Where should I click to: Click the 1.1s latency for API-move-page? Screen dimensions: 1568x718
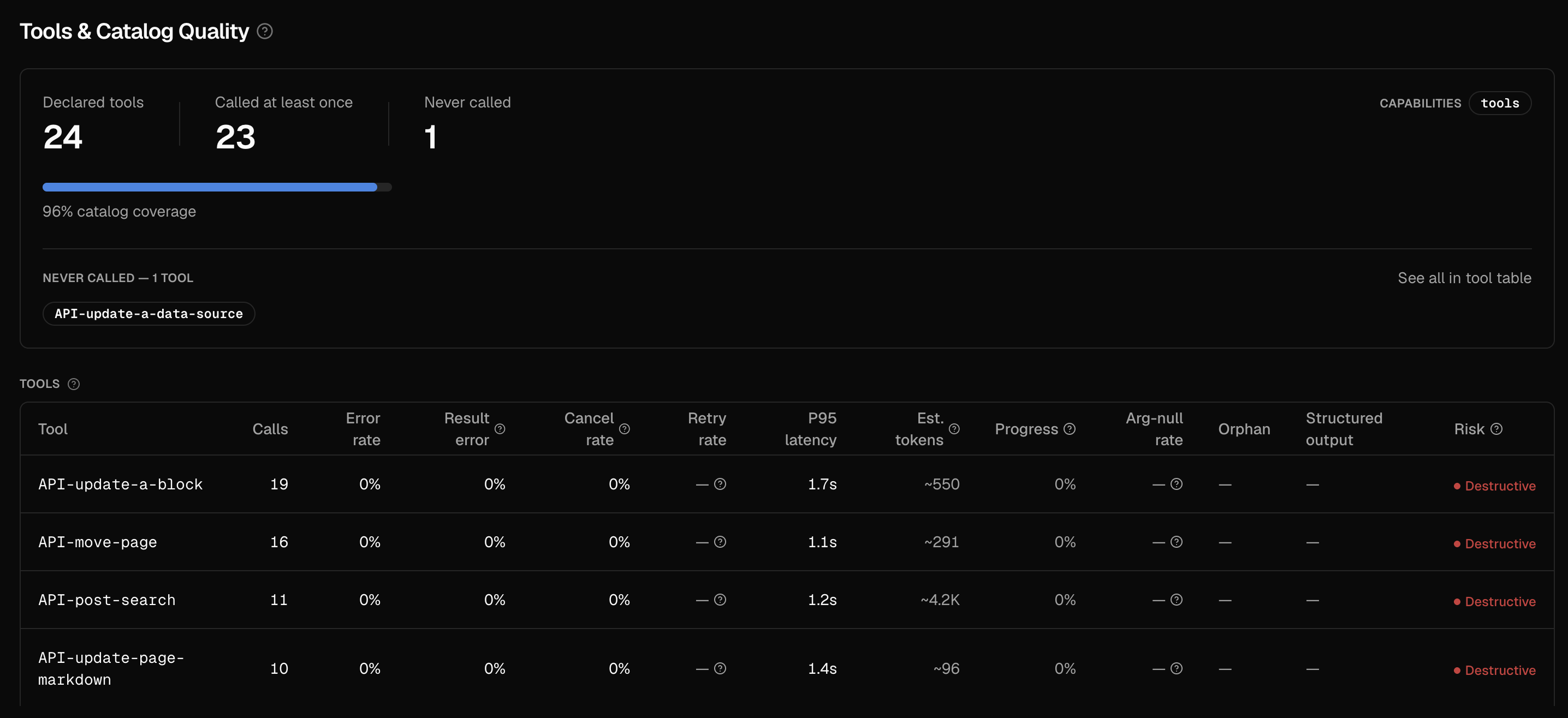pos(822,542)
